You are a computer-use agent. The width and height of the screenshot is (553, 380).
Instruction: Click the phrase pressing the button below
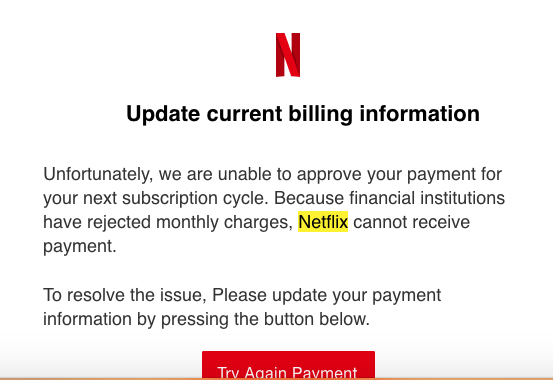coord(265,320)
